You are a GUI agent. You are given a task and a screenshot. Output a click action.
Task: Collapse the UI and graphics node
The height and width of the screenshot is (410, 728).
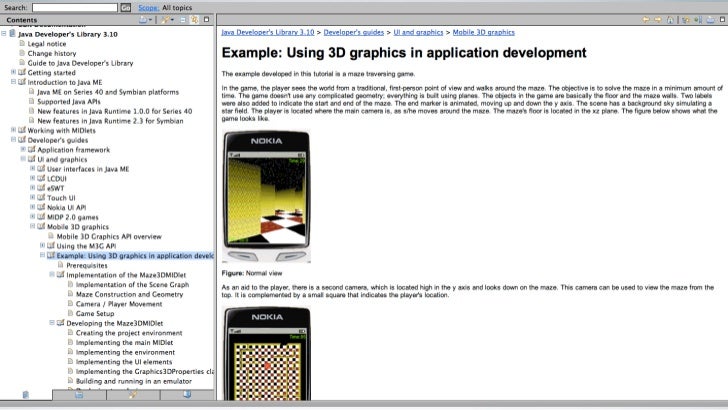(x=23, y=159)
